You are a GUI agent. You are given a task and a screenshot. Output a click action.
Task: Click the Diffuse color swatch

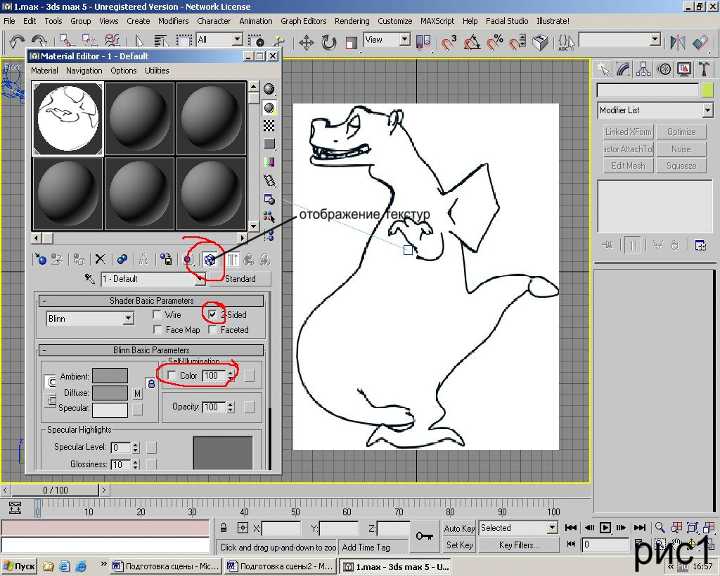click(109, 393)
